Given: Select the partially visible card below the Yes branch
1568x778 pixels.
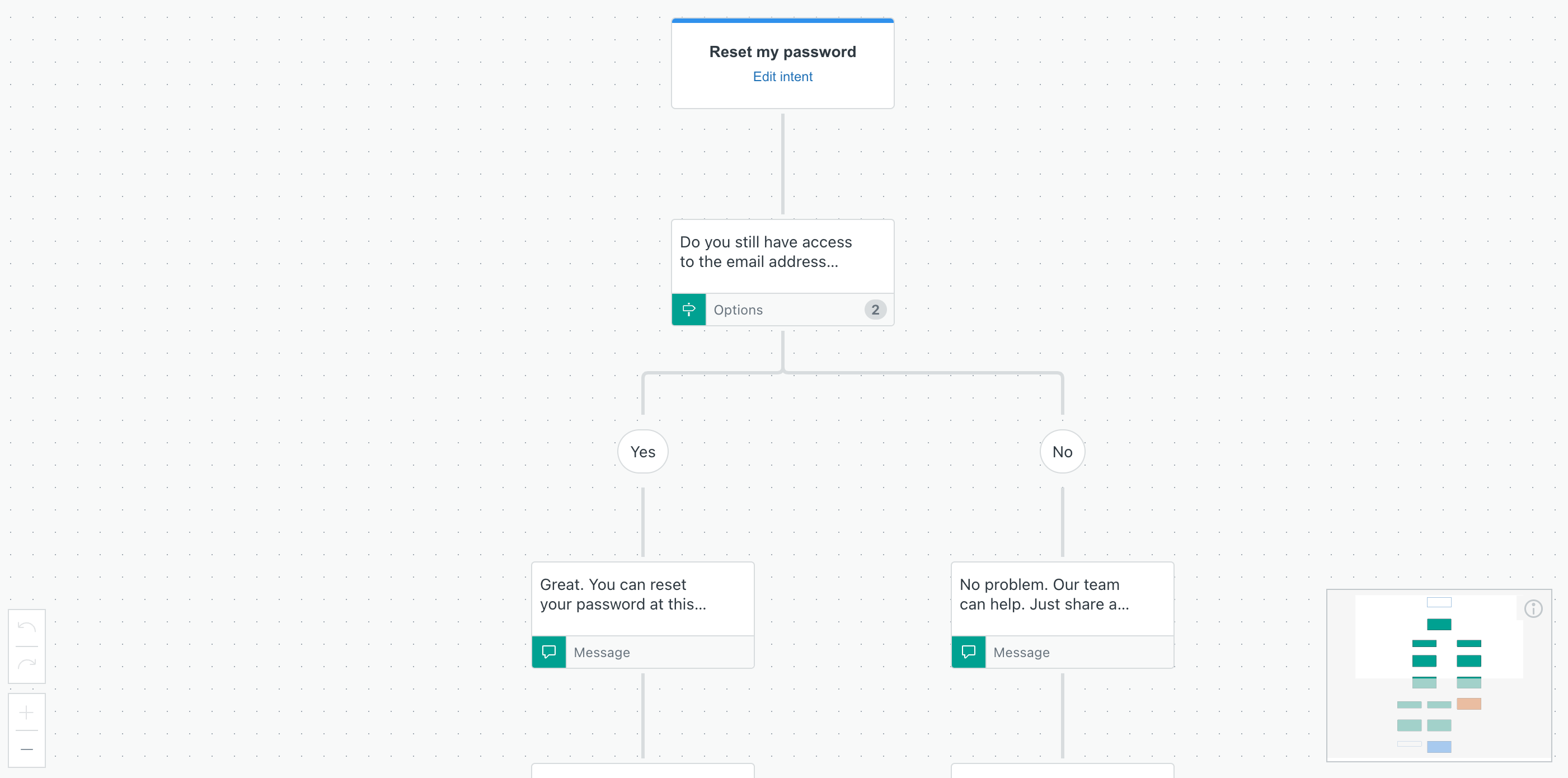Looking at the screenshot, I should point(642,773).
